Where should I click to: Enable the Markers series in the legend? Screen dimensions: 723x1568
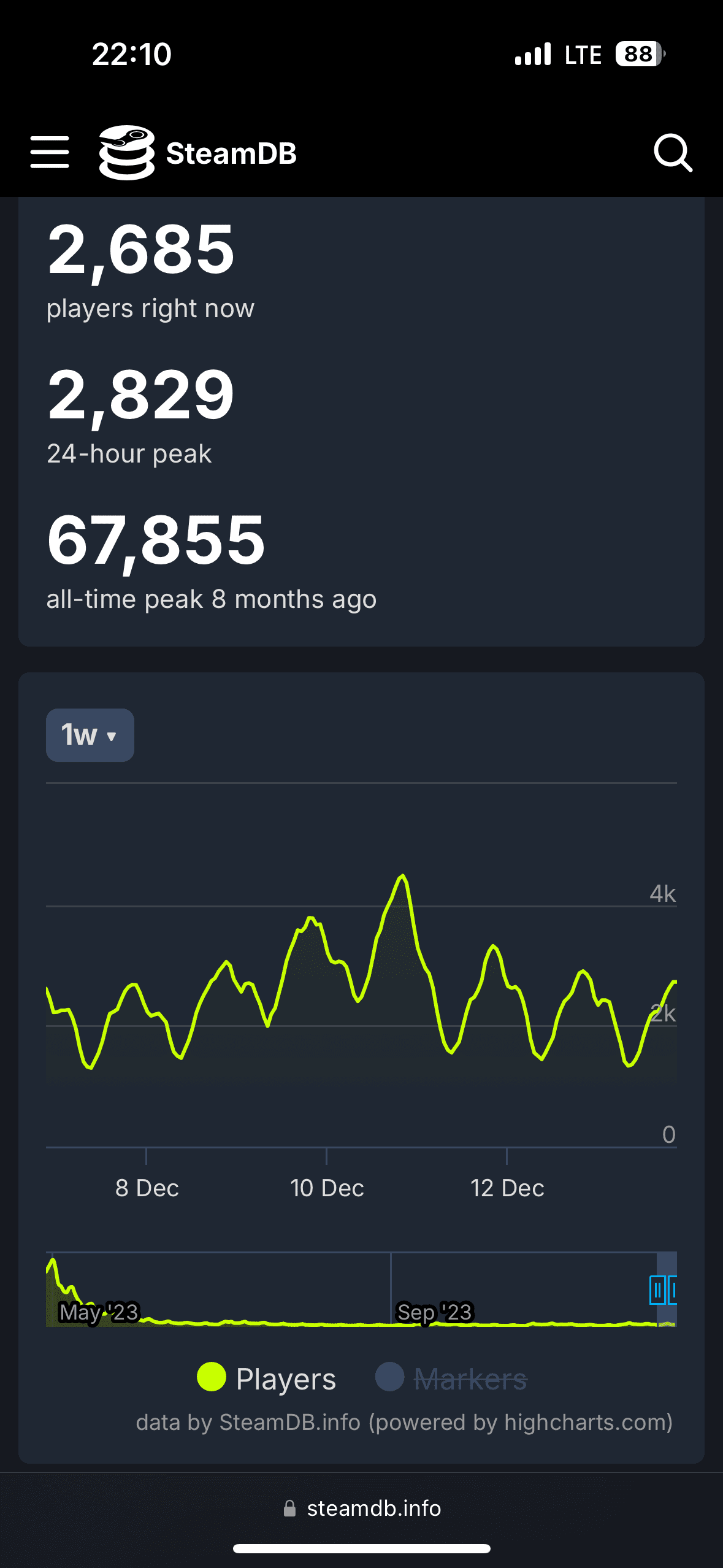pyautogui.click(x=470, y=1379)
